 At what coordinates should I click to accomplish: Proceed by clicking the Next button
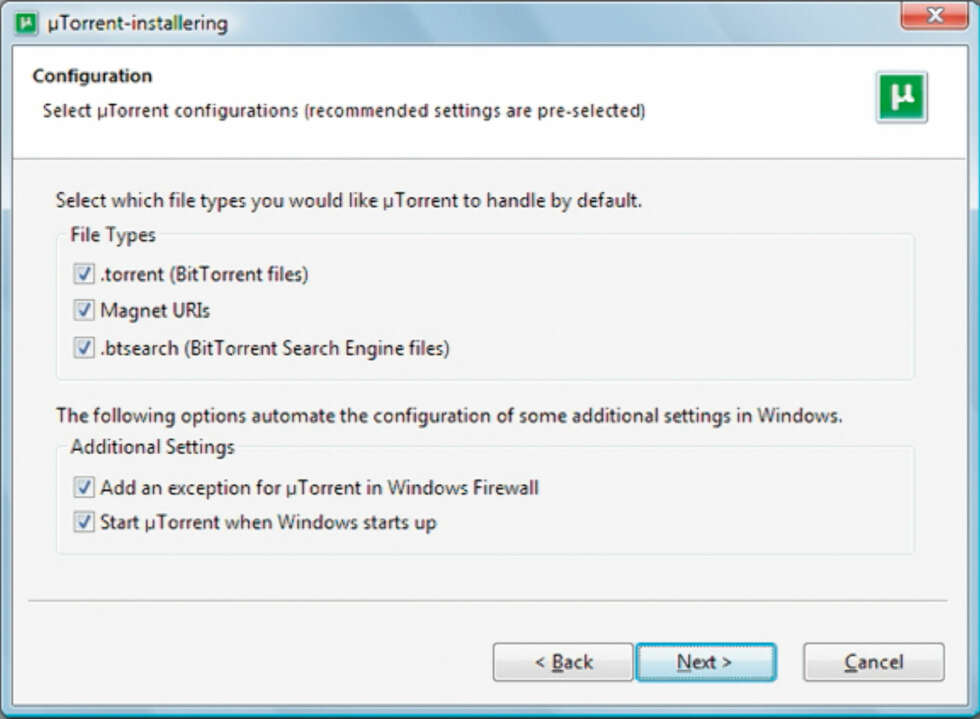point(706,662)
